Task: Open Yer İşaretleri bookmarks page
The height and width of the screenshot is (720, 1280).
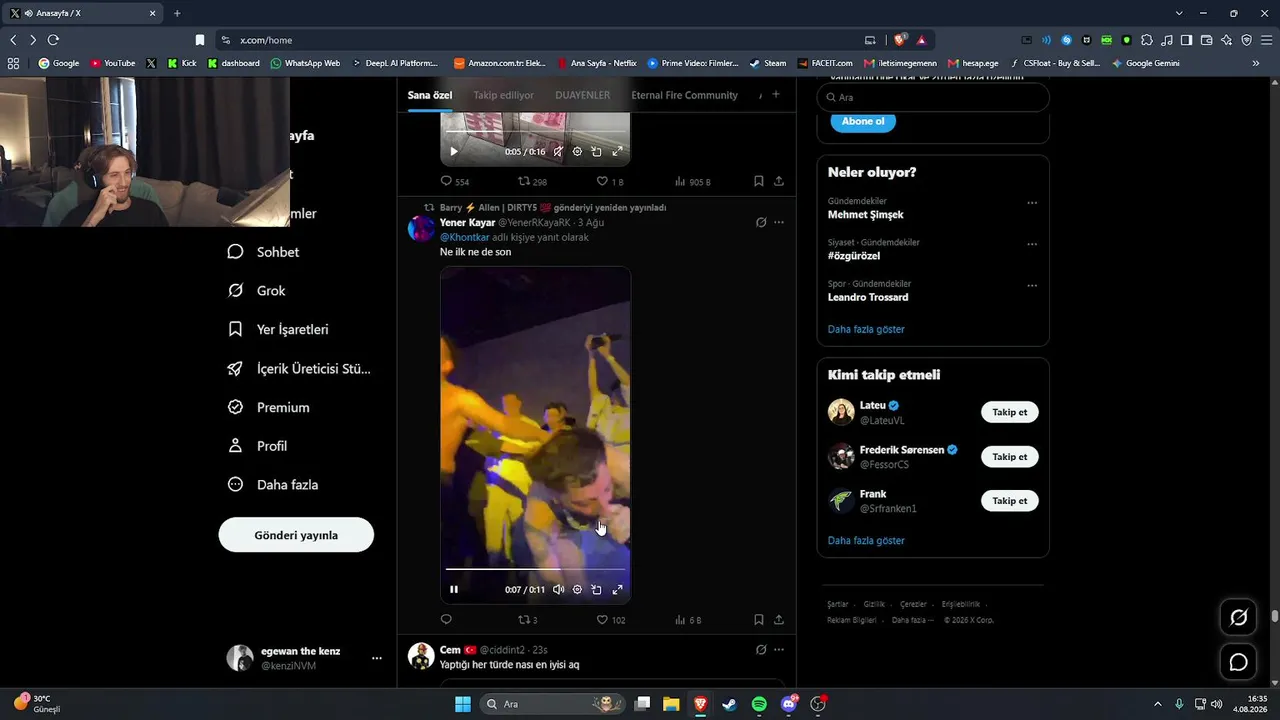Action: click(x=278, y=329)
